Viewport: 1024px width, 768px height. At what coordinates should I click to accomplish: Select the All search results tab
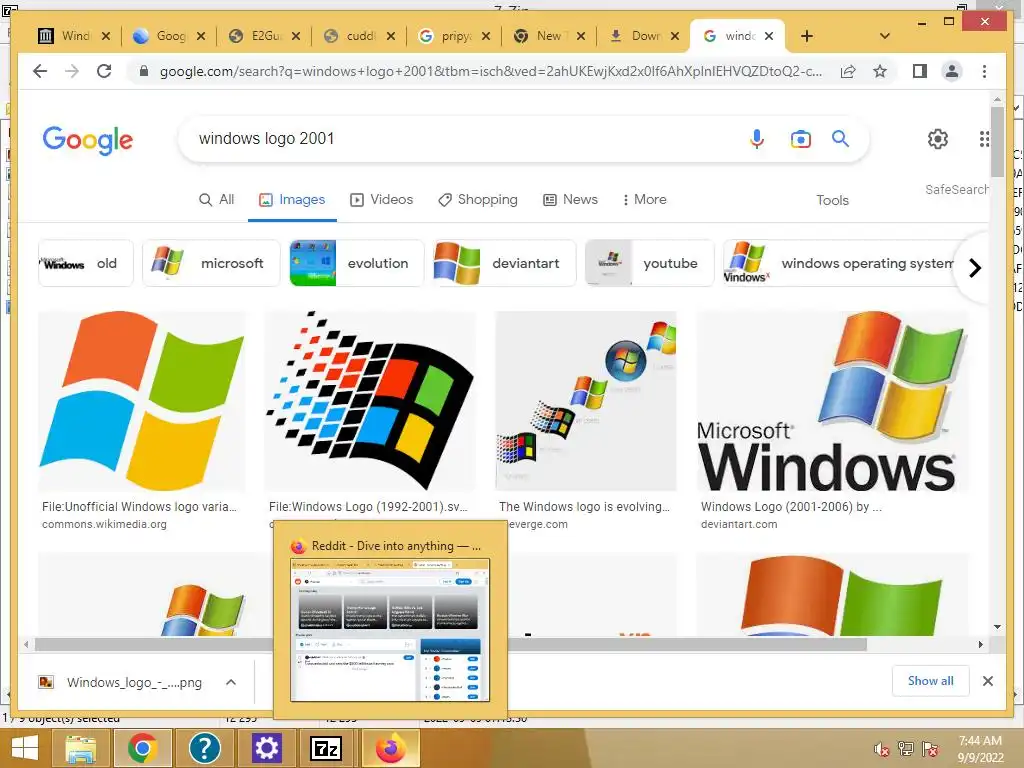tap(216, 199)
